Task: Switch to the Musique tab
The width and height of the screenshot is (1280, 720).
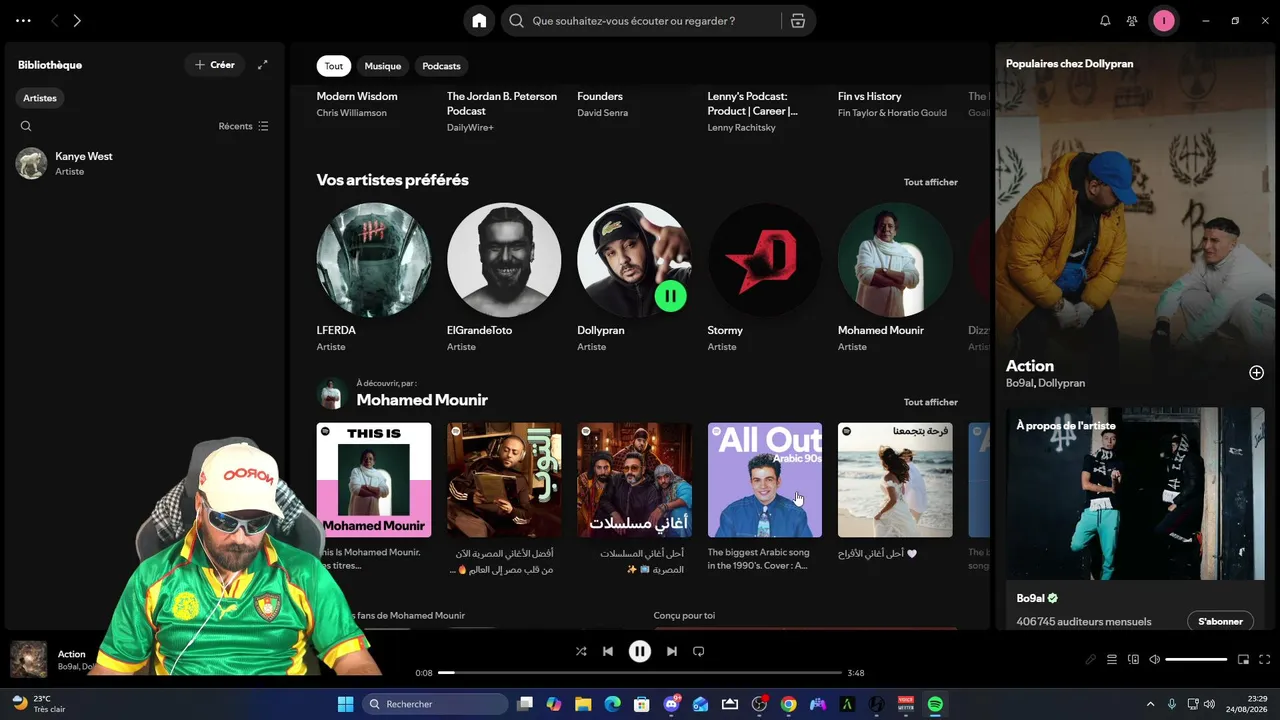Action: (383, 66)
